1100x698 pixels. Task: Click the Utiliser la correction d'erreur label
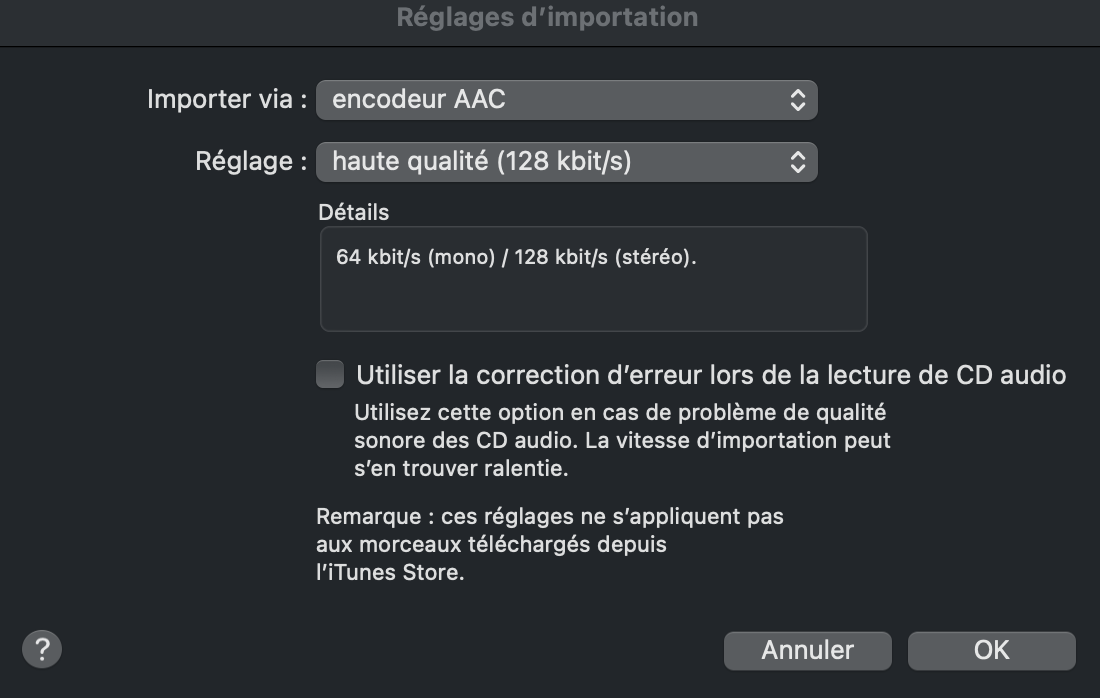click(711, 375)
